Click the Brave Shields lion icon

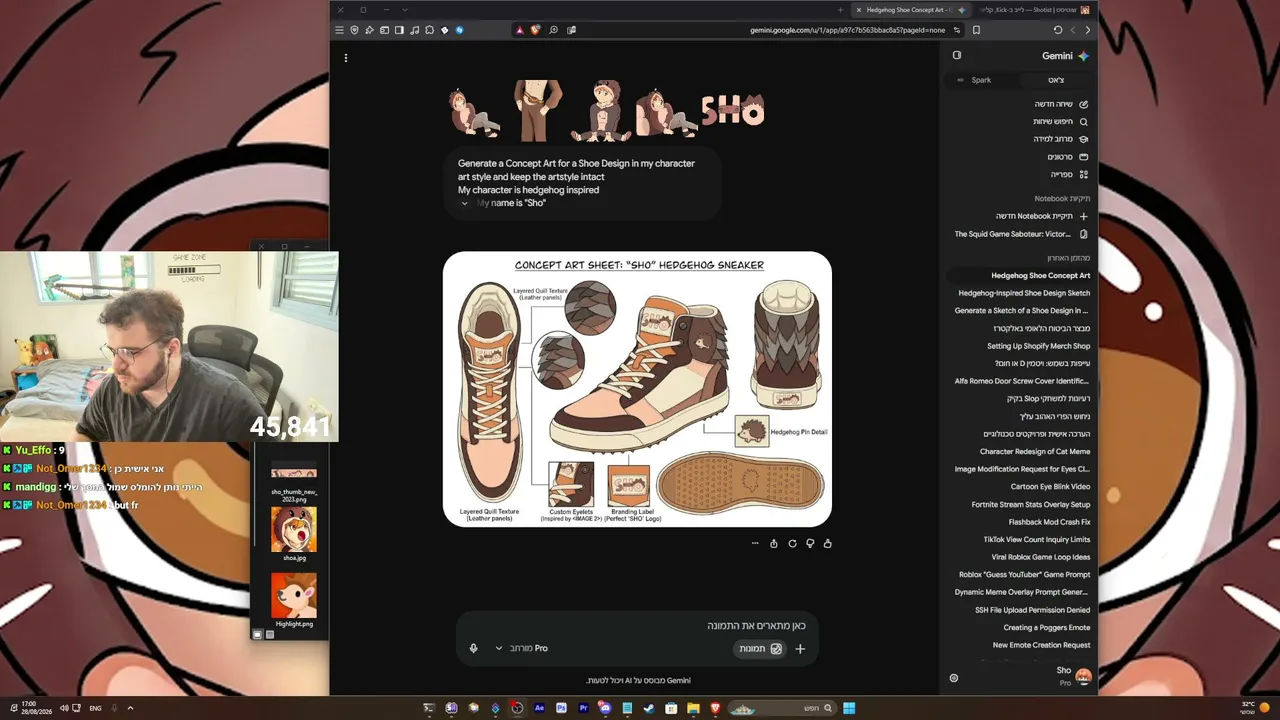[535, 30]
